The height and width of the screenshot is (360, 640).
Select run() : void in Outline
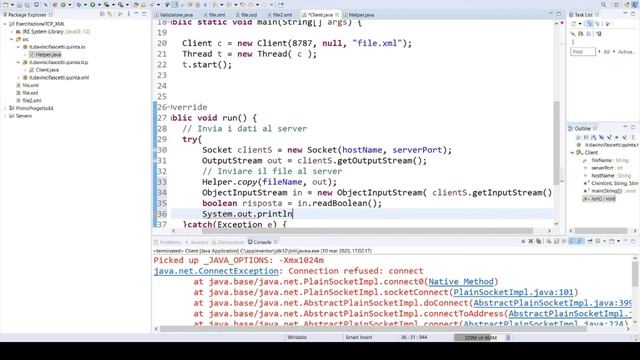599,199
